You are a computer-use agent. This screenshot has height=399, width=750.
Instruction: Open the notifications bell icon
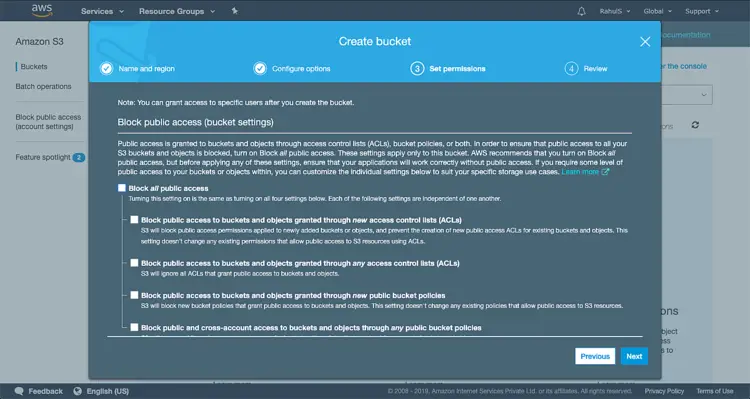[581, 11]
